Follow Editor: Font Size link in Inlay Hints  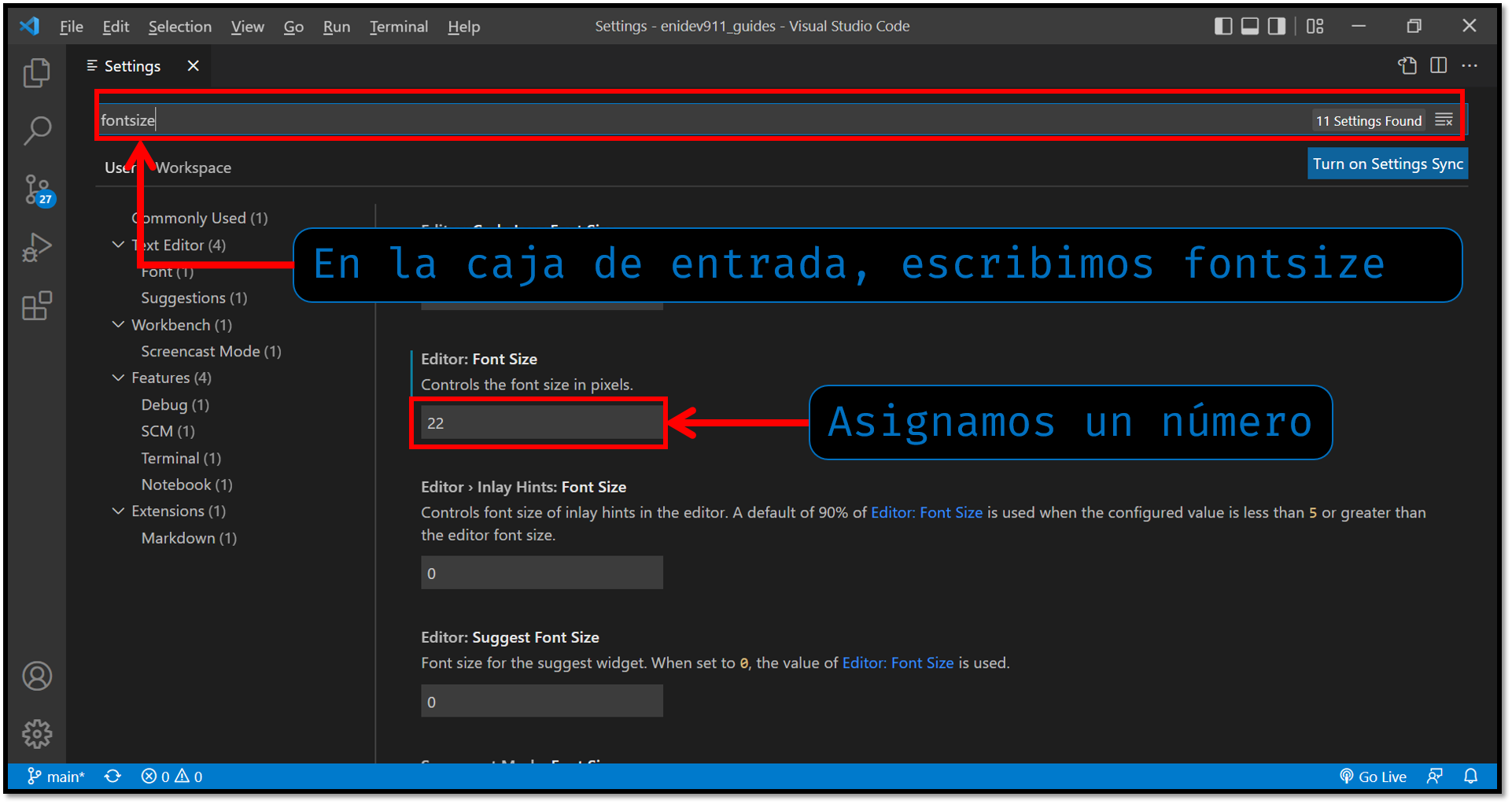pyautogui.click(x=927, y=513)
